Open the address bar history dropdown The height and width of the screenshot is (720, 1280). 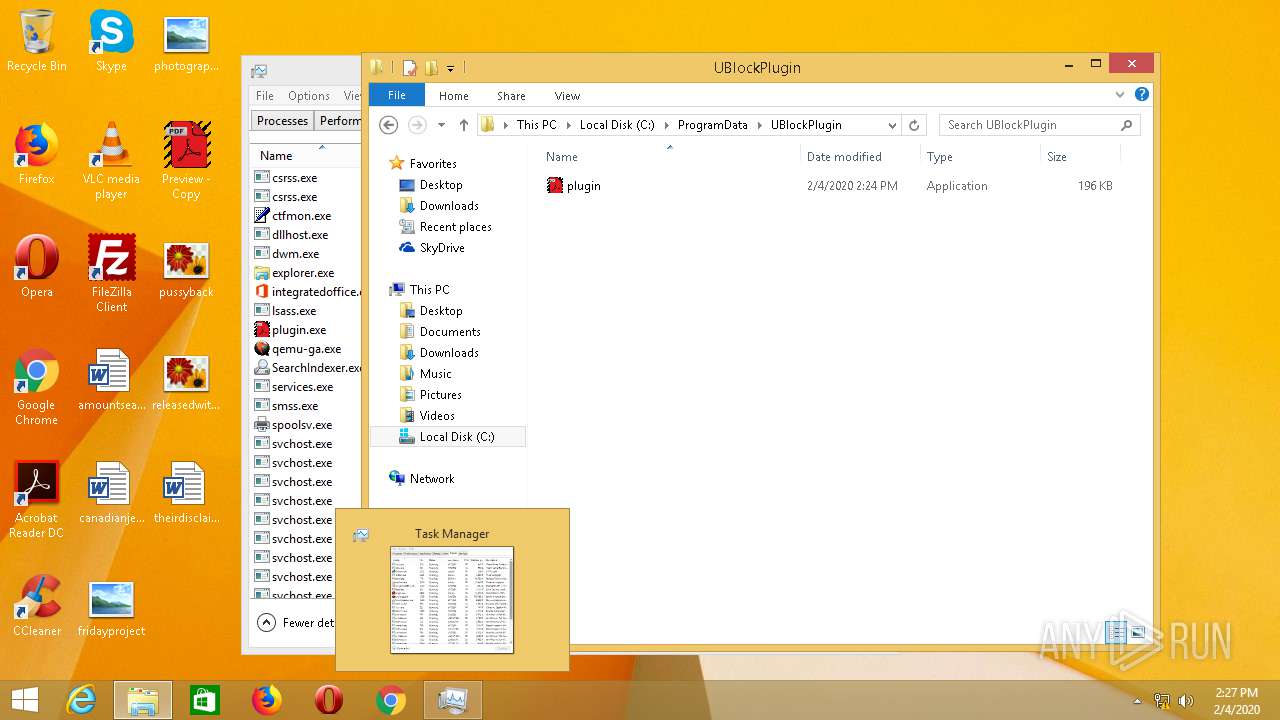pyautogui.click(x=892, y=125)
